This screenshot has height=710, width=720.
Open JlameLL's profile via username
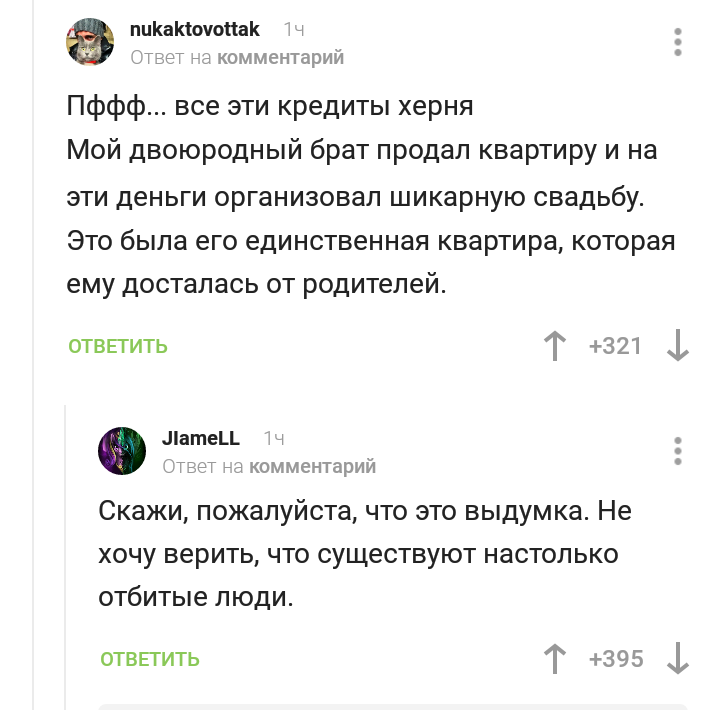click(x=201, y=438)
